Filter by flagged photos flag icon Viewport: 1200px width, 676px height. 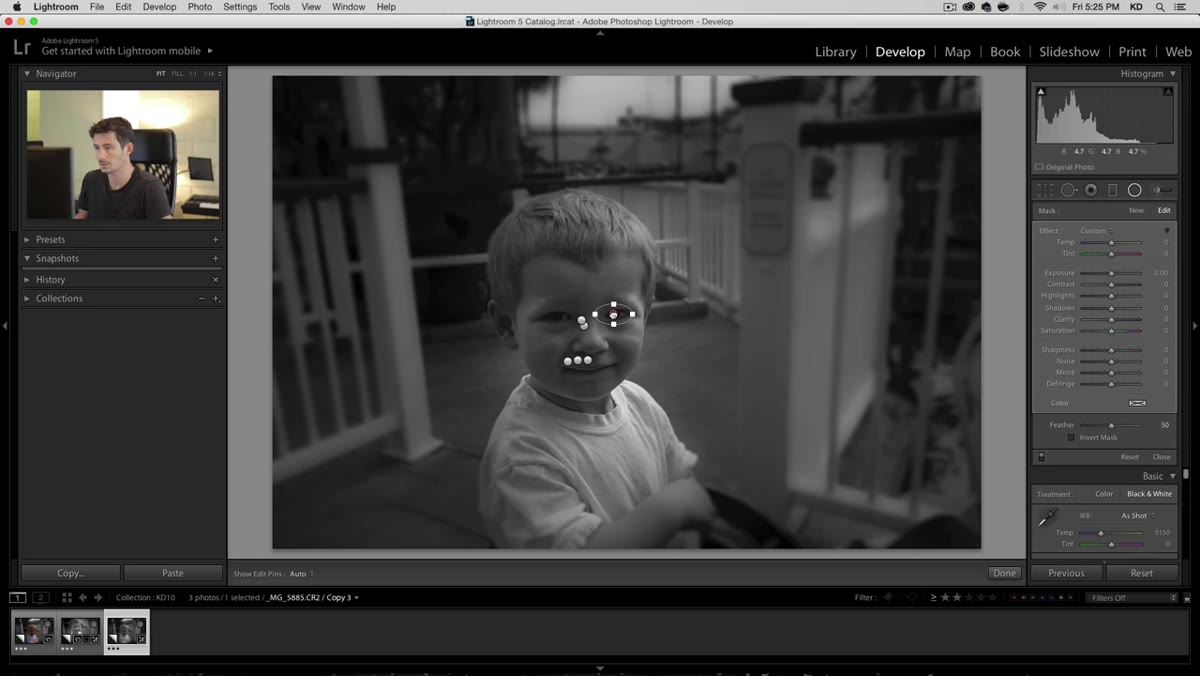888,598
